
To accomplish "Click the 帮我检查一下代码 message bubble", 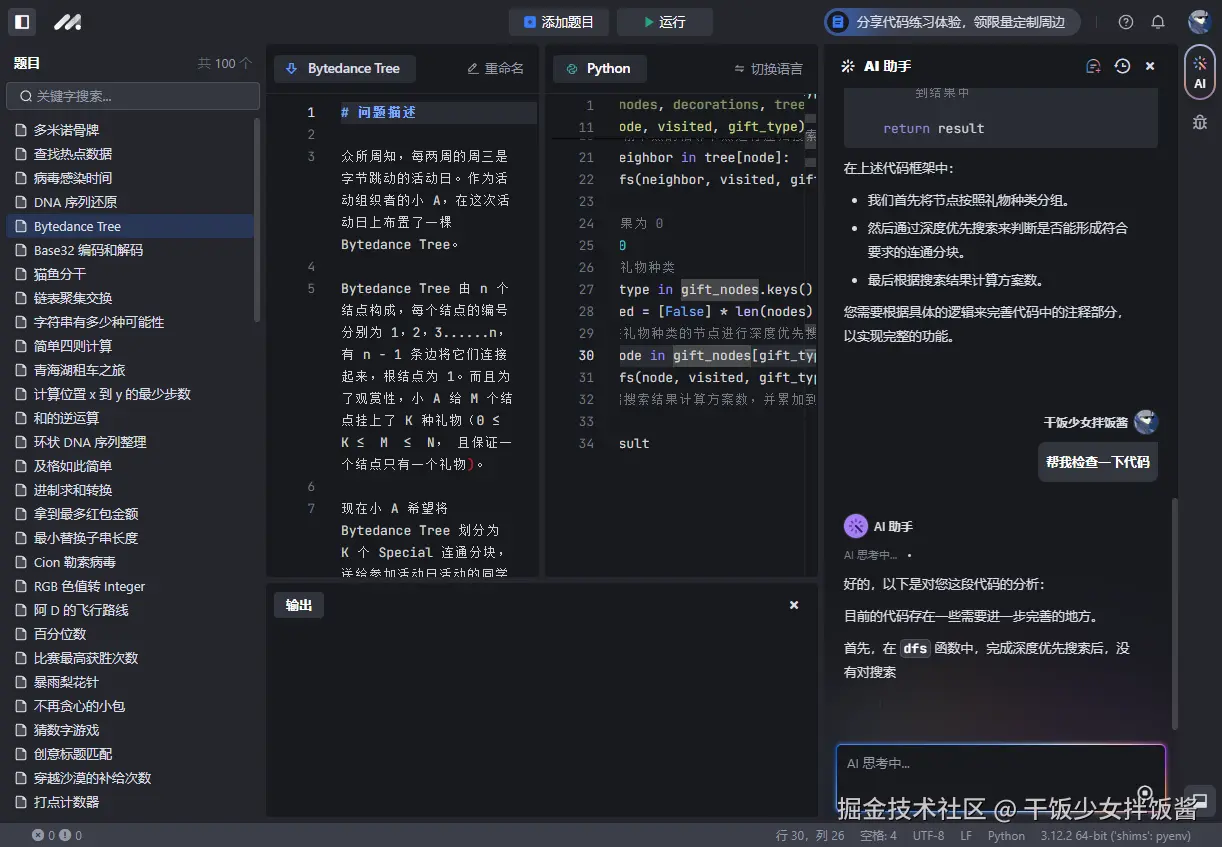I will coord(1098,462).
